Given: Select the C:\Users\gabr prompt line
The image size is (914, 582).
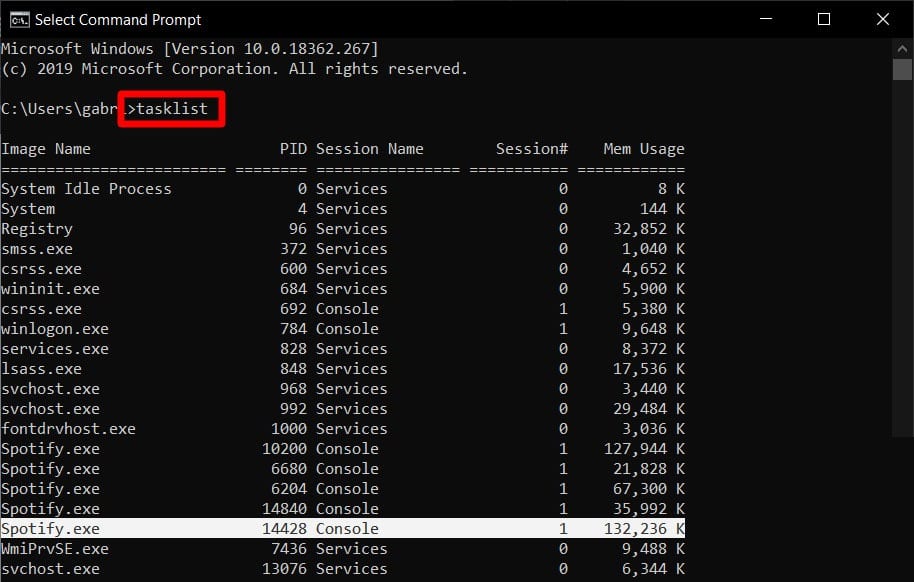Looking at the screenshot, I should (x=63, y=108).
